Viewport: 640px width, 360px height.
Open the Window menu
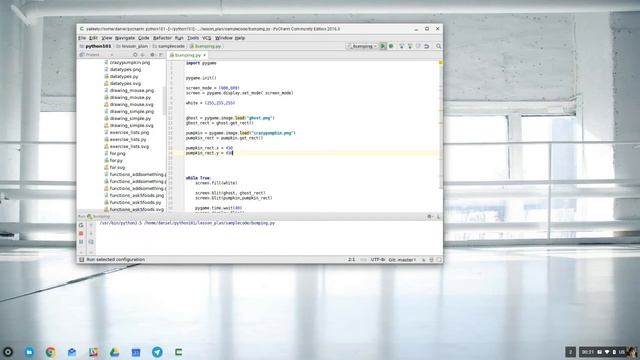tap(224, 38)
